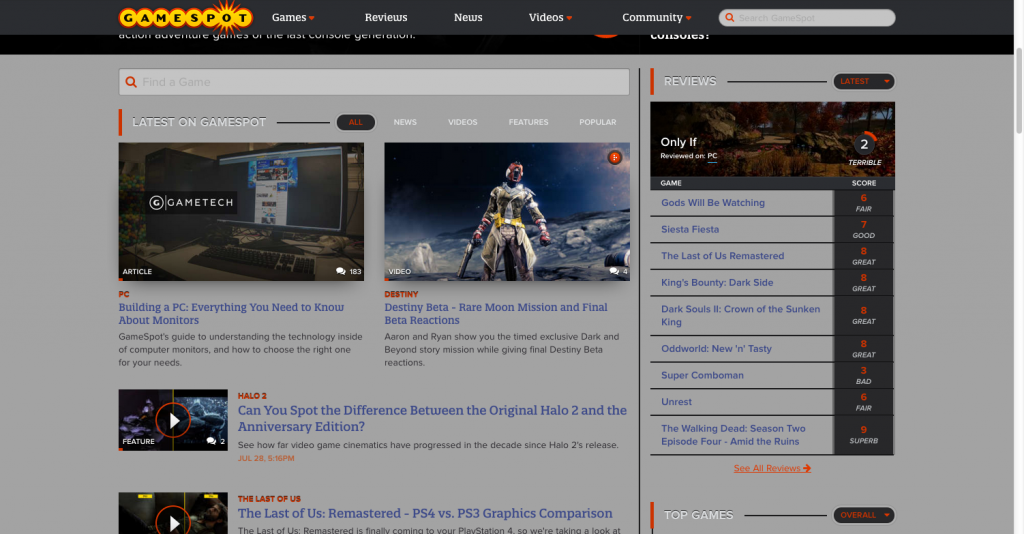The height and width of the screenshot is (534, 1024).
Task: Click arrow icon beside See All Reviews
Action: 807,468
